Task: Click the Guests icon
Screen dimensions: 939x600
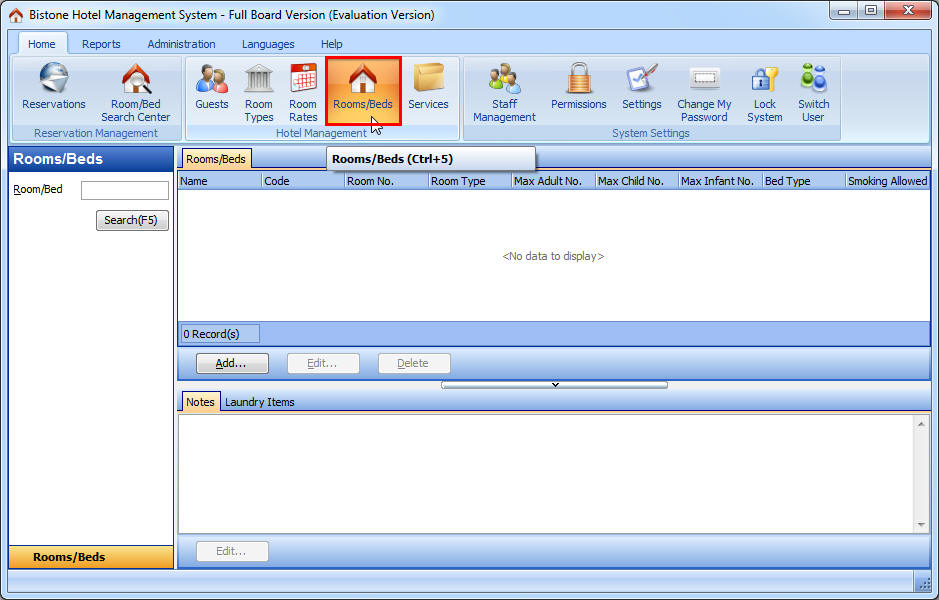Action: click(212, 88)
